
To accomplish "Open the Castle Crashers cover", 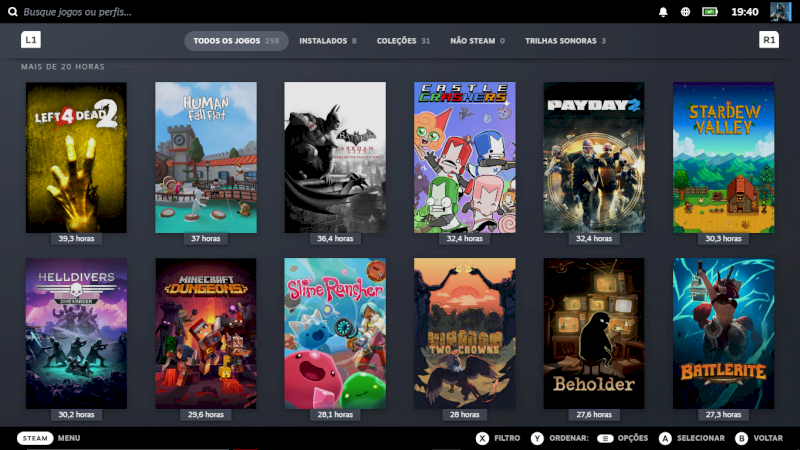I will [464, 157].
